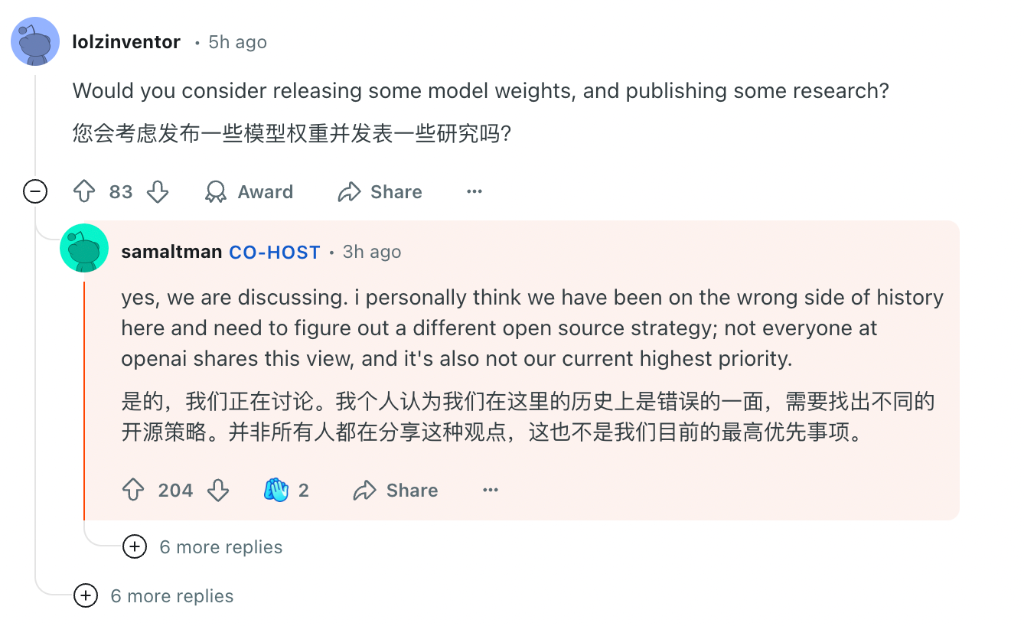Share lolzinventor's comment

[379, 191]
